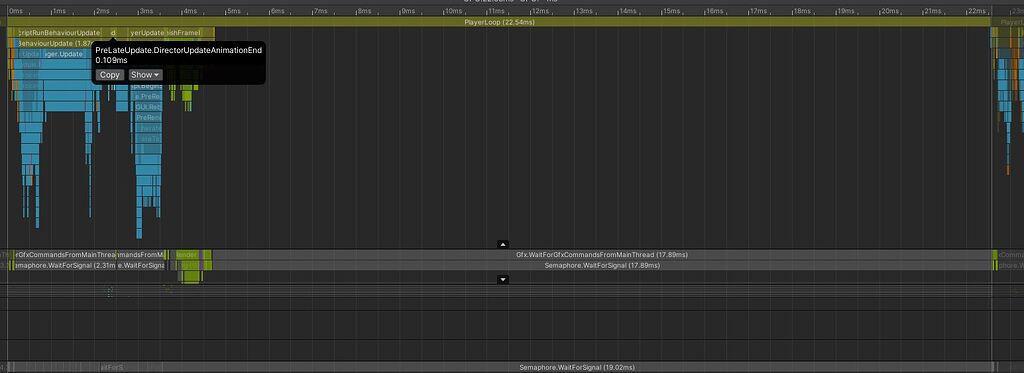This screenshot has height=373, width=1024.
Task: Copy the DirectorUpdateAnimationEnd sample info
Action: click(x=110, y=75)
